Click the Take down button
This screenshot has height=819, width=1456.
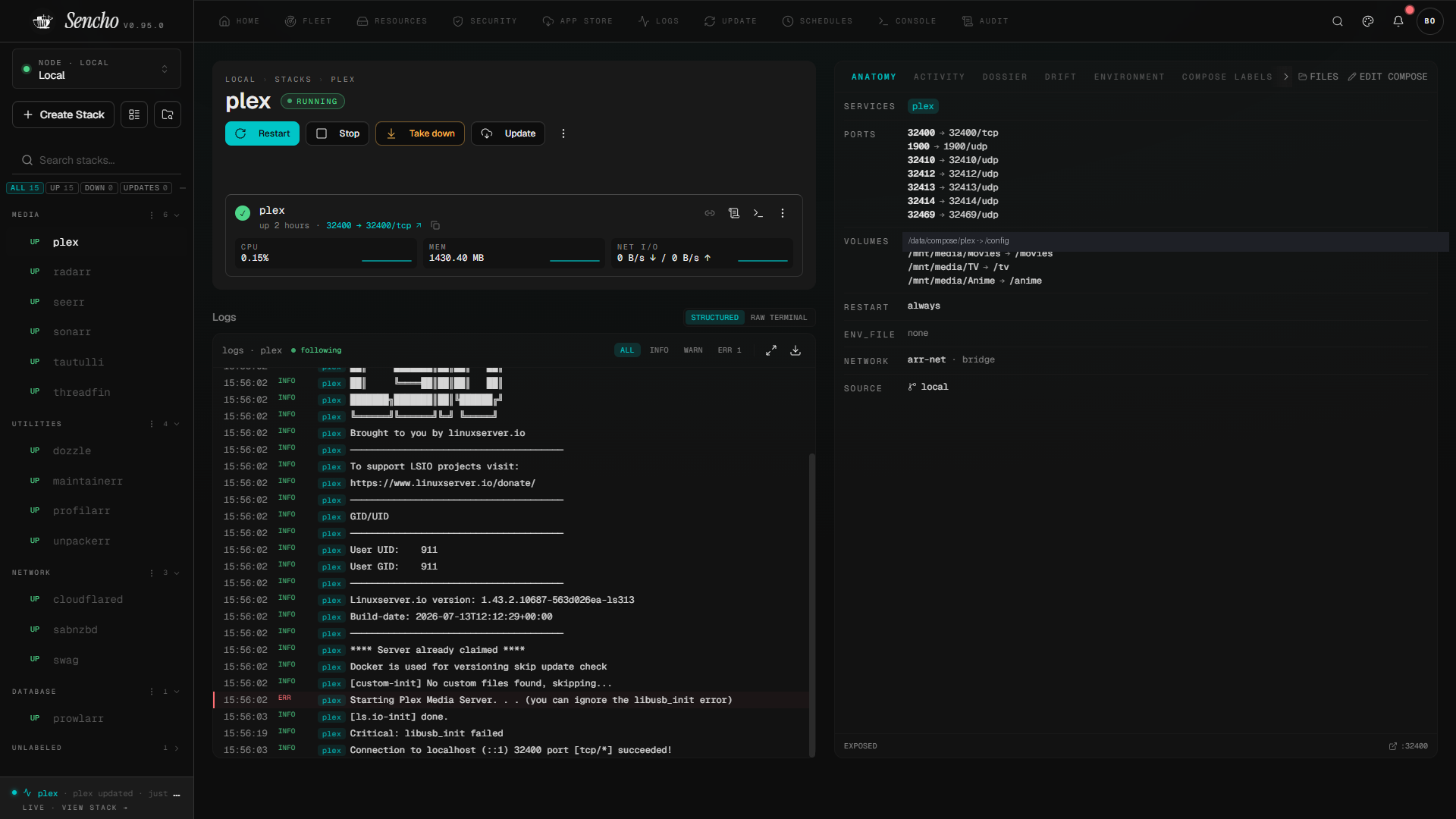(x=420, y=133)
